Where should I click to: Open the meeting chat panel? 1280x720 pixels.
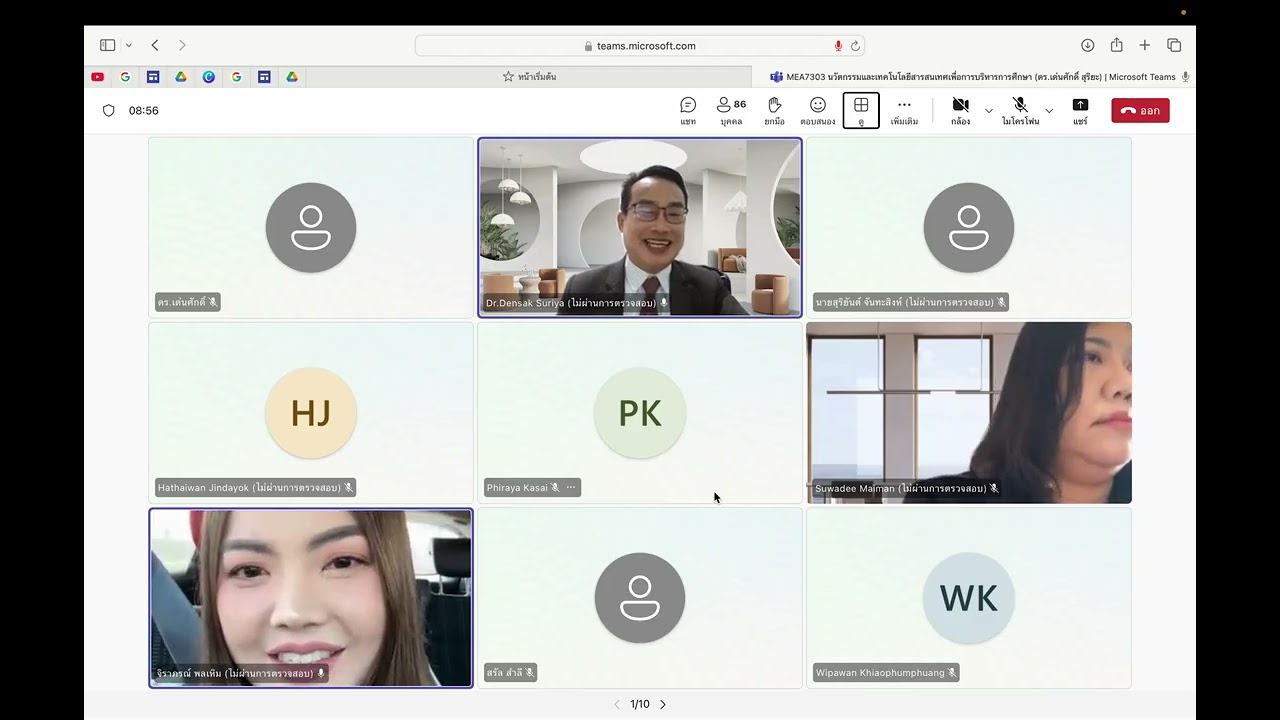click(688, 111)
